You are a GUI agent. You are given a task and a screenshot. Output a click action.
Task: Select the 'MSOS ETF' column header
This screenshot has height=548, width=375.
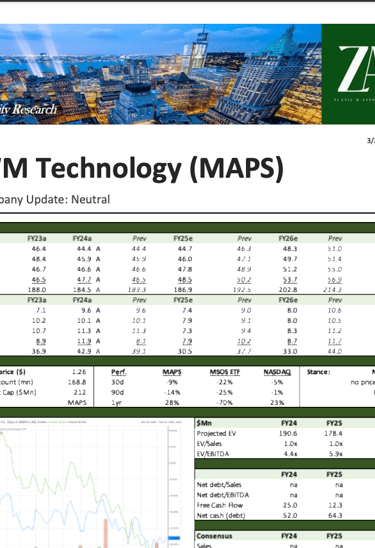225,372
